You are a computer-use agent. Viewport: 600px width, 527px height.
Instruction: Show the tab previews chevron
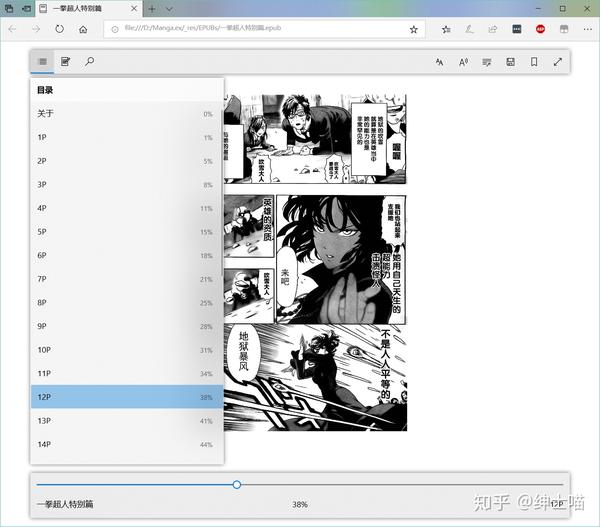pyautogui.click(x=169, y=9)
